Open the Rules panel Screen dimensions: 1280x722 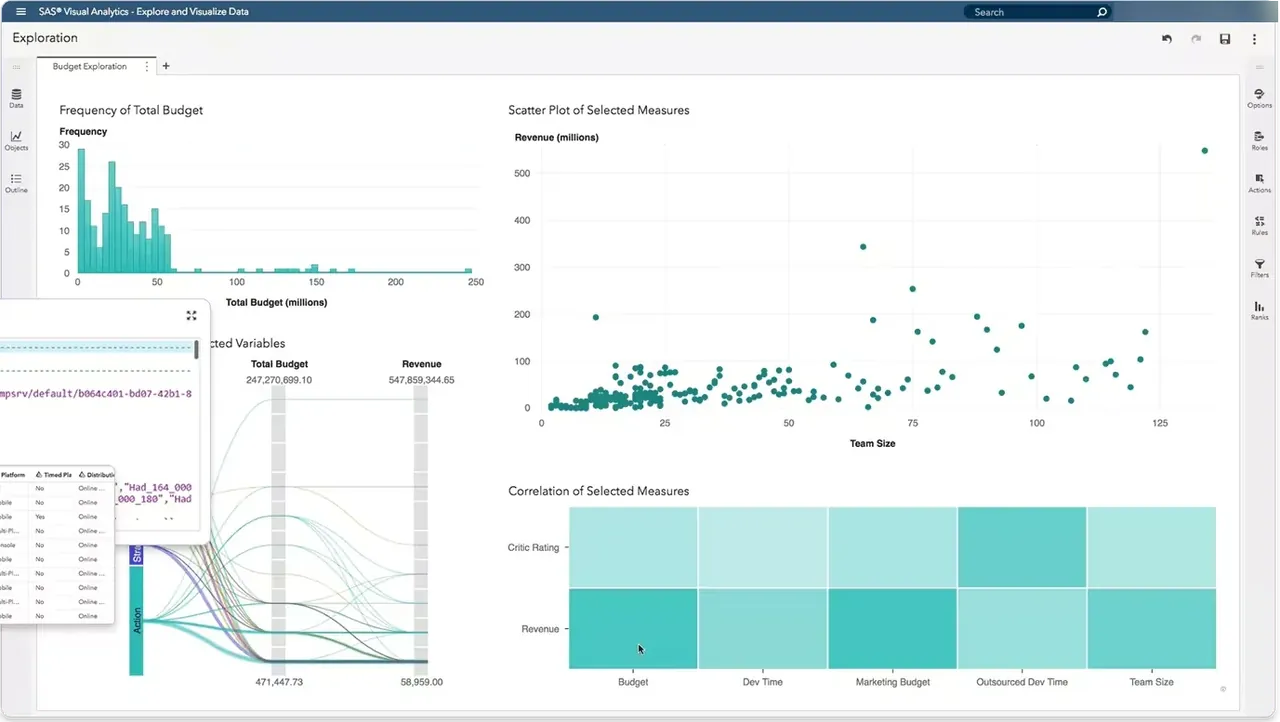coord(1260,225)
